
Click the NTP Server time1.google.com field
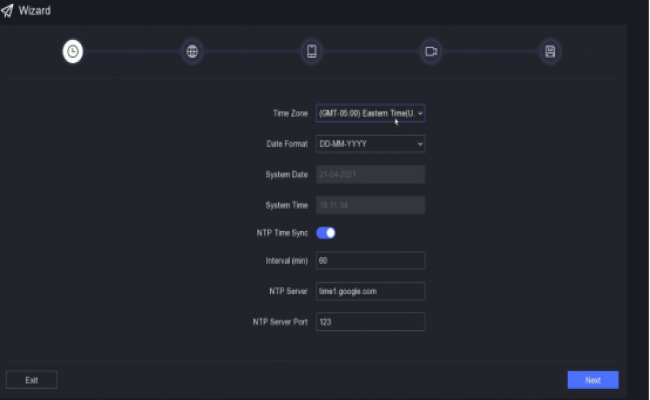(371, 291)
